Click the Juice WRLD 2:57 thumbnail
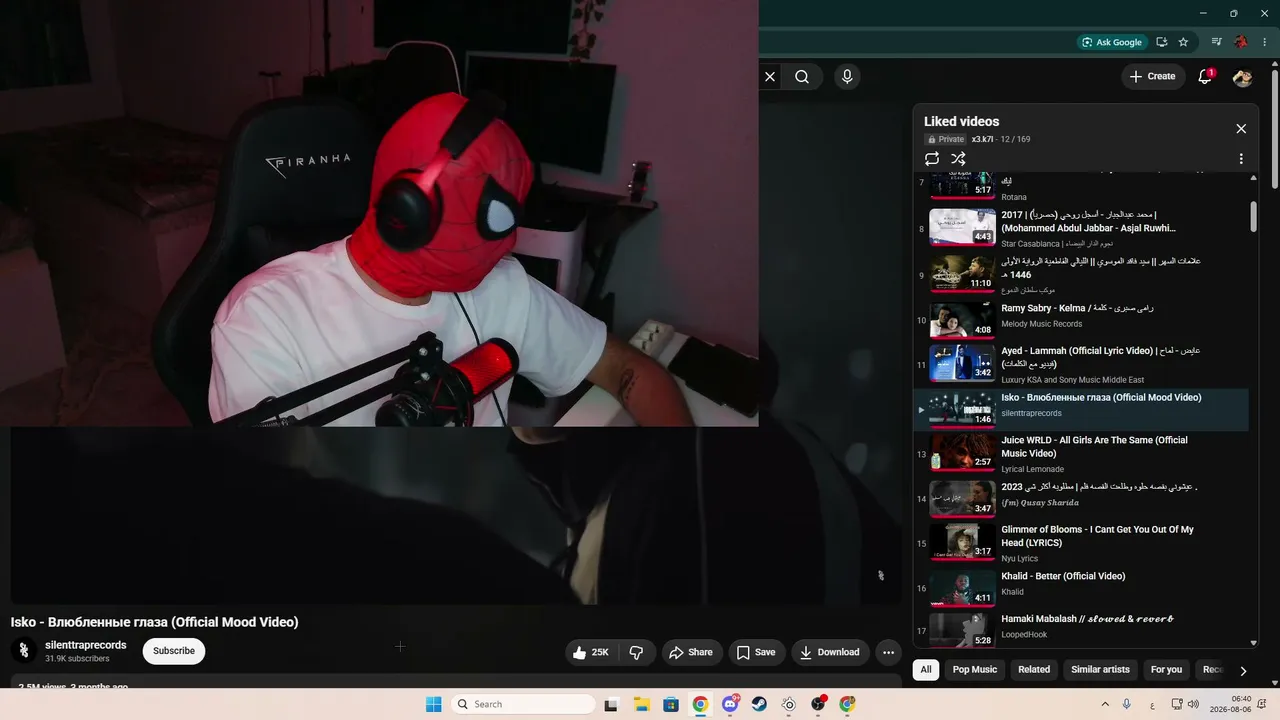Viewport: 1280px width, 720px height. tap(963, 451)
